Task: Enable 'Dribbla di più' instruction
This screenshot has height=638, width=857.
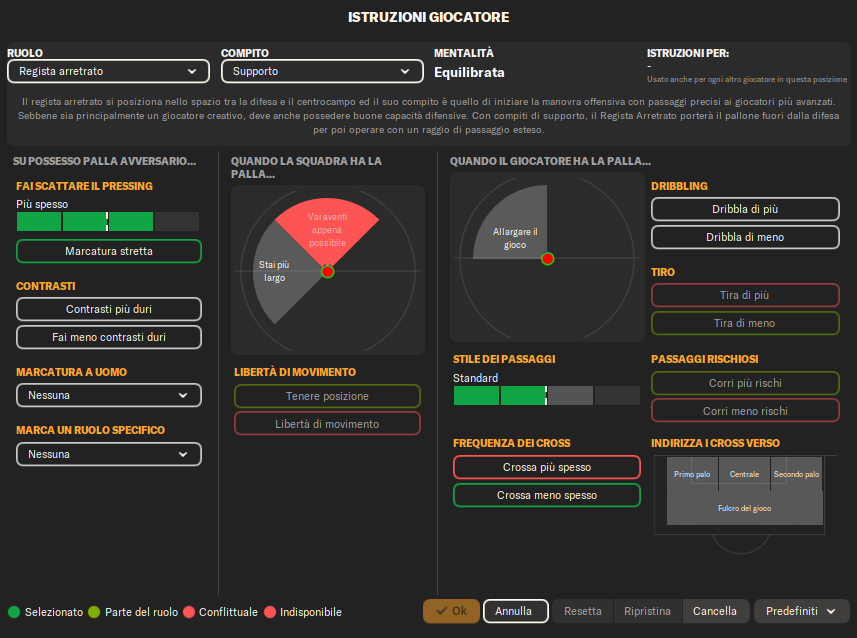Action: tap(745, 209)
